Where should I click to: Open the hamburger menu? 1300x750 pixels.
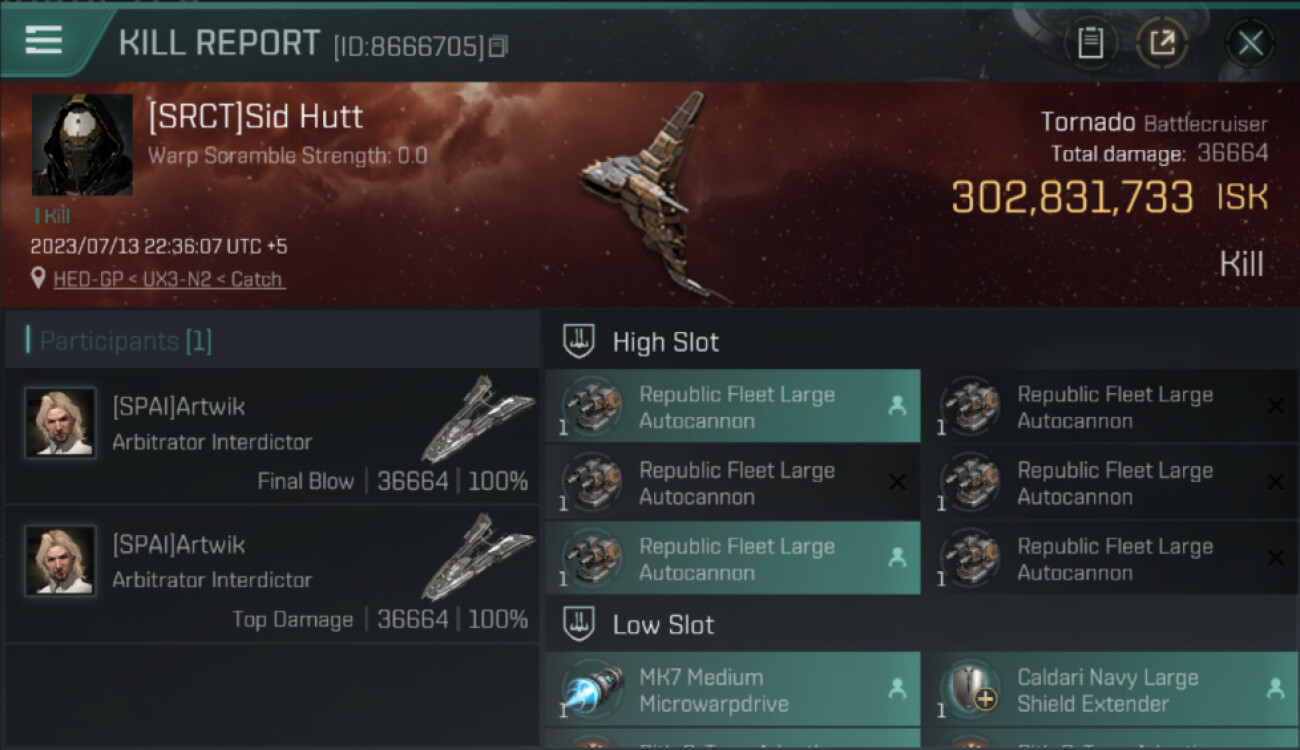(x=44, y=41)
